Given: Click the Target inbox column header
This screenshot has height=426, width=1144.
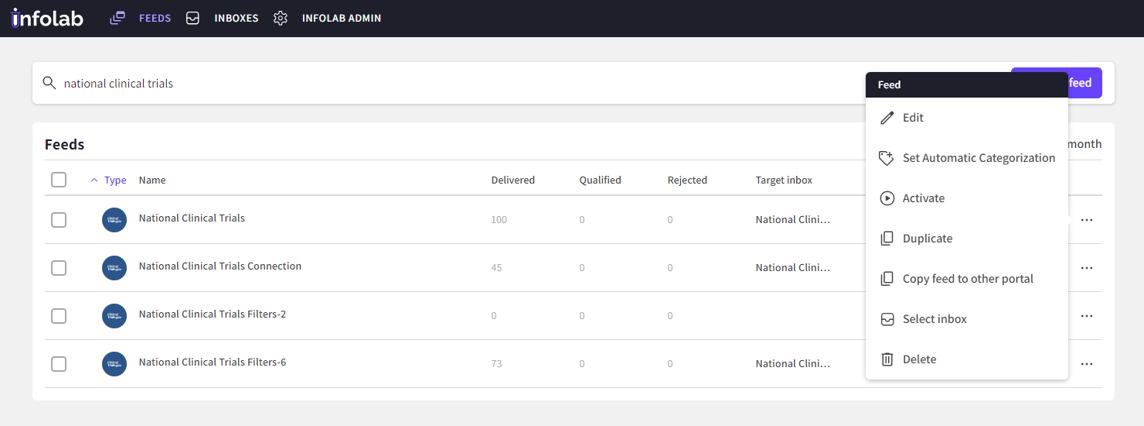Looking at the screenshot, I should (x=784, y=180).
